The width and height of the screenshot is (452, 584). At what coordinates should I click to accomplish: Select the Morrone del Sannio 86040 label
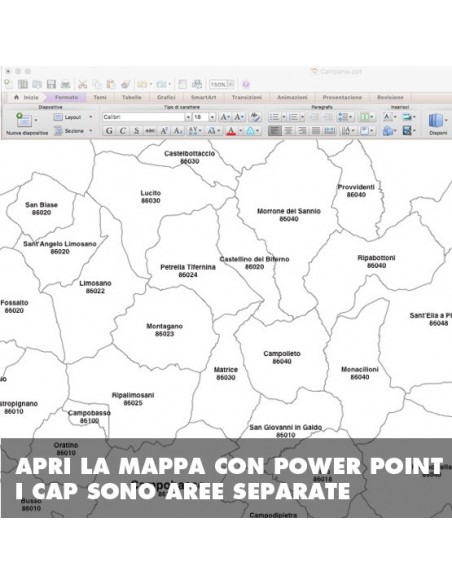pos(289,215)
